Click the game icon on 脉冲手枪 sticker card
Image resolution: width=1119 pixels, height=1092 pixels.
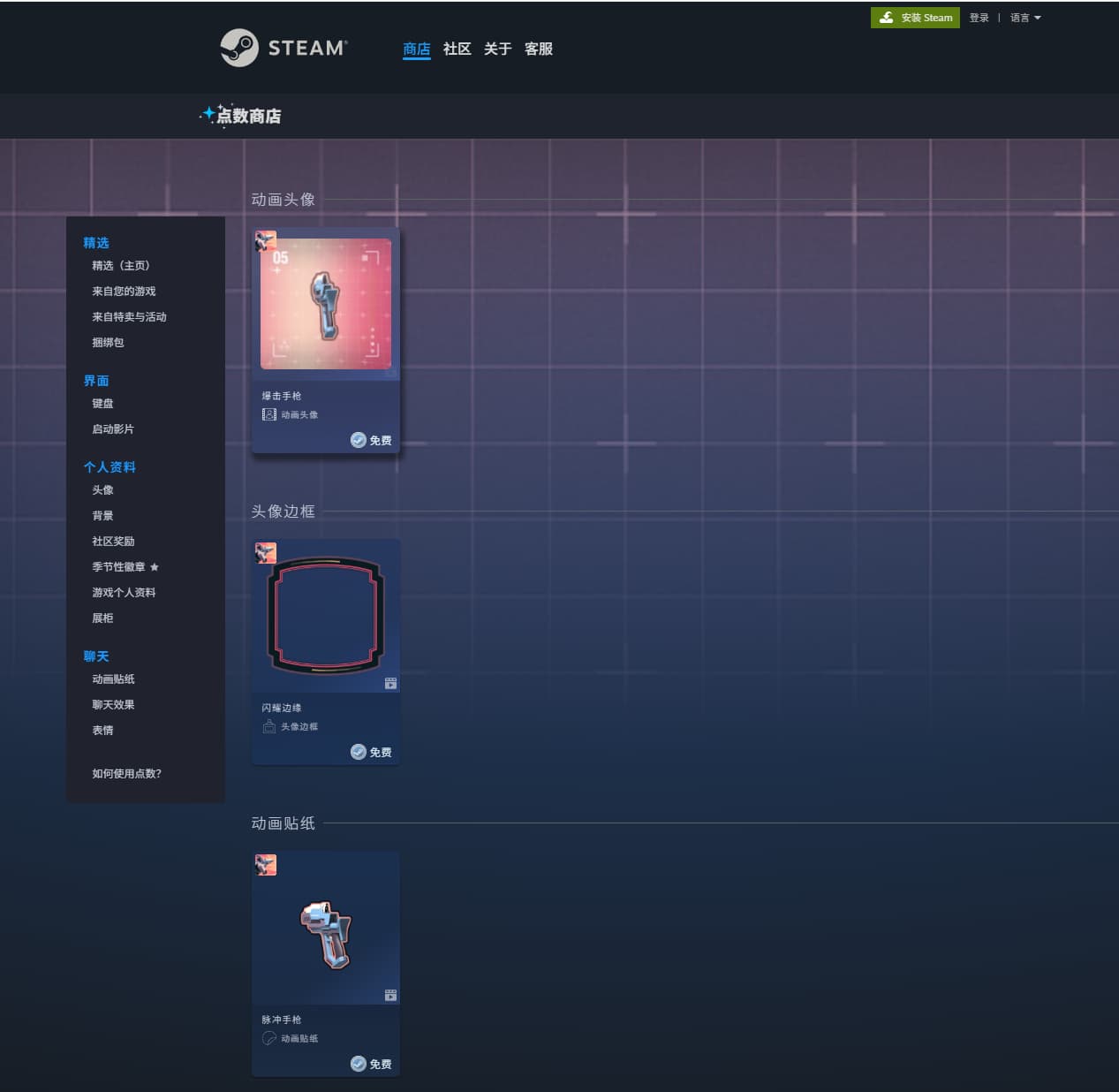(266, 865)
